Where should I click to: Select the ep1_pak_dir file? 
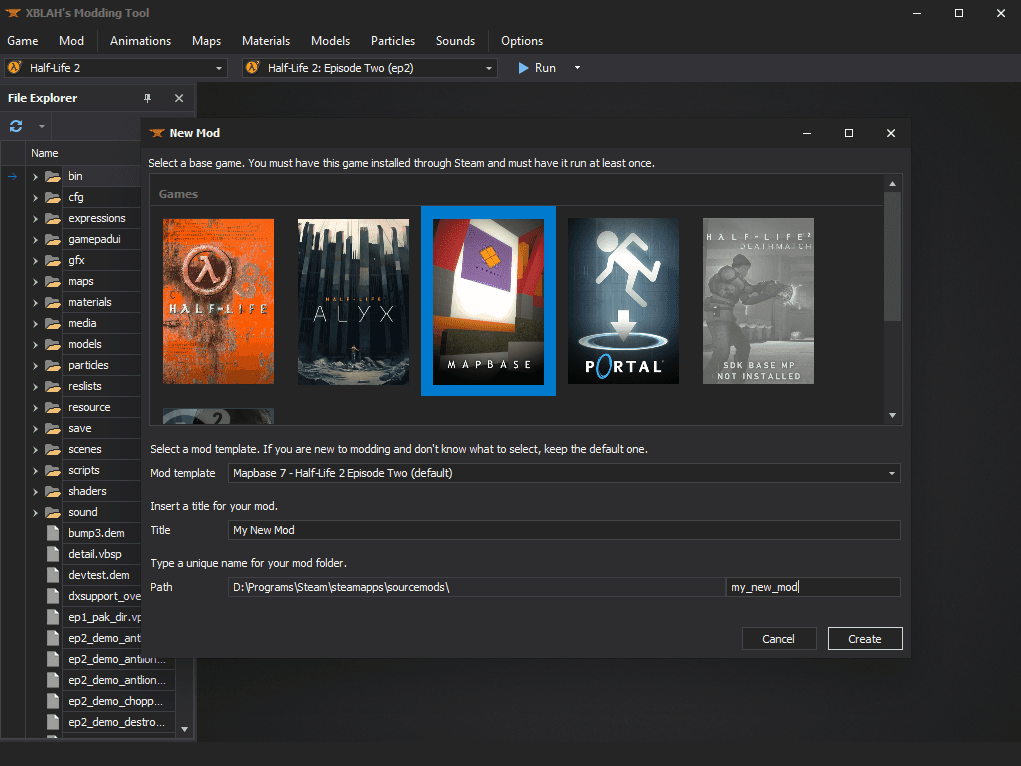102,617
